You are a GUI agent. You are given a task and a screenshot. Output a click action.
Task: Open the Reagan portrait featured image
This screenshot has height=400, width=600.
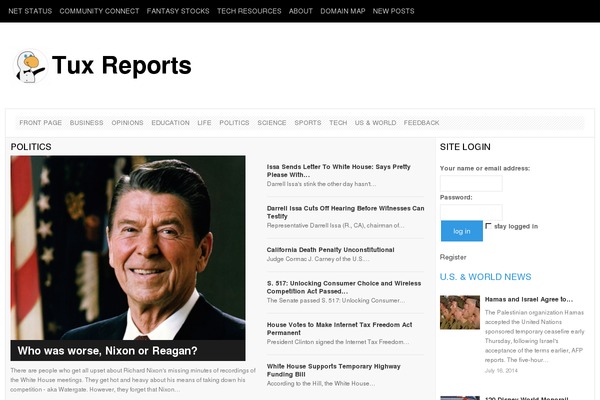click(x=128, y=248)
